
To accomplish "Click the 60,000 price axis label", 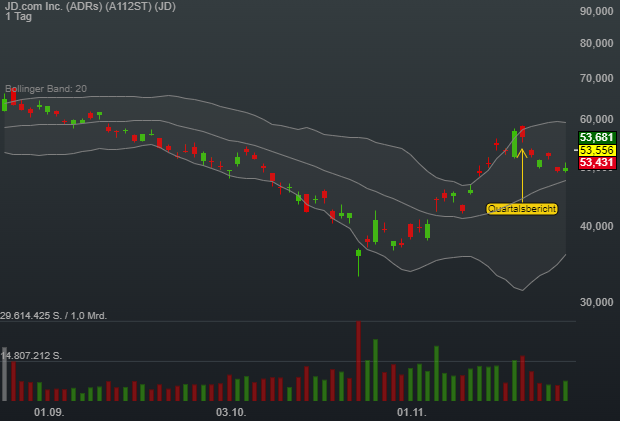I will click(x=597, y=119).
